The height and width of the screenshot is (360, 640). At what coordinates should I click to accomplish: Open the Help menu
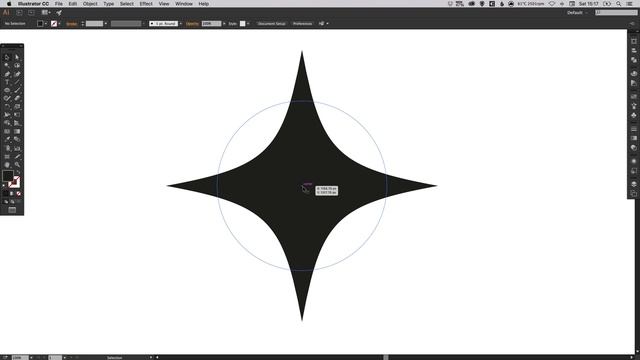pos(204,4)
